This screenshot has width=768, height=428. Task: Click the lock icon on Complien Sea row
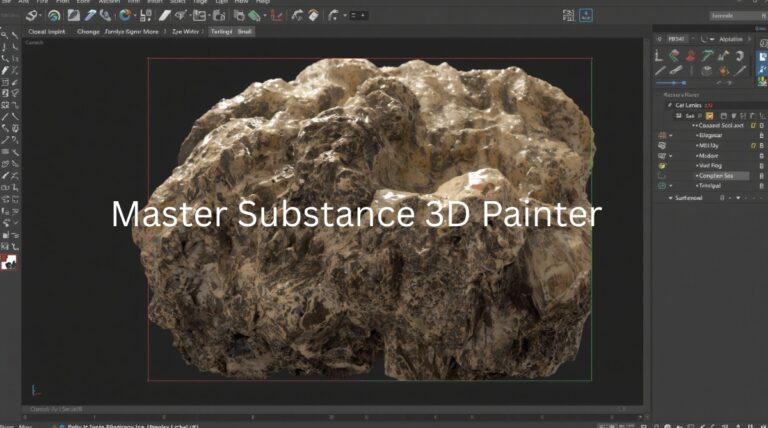coord(761,176)
